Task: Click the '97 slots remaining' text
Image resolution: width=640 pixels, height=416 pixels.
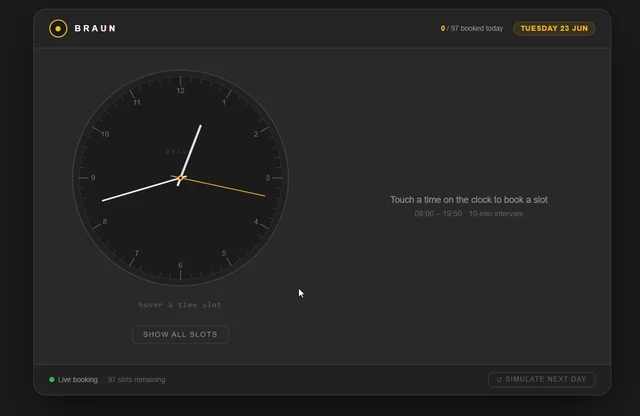Action: pyautogui.click(x=136, y=380)
